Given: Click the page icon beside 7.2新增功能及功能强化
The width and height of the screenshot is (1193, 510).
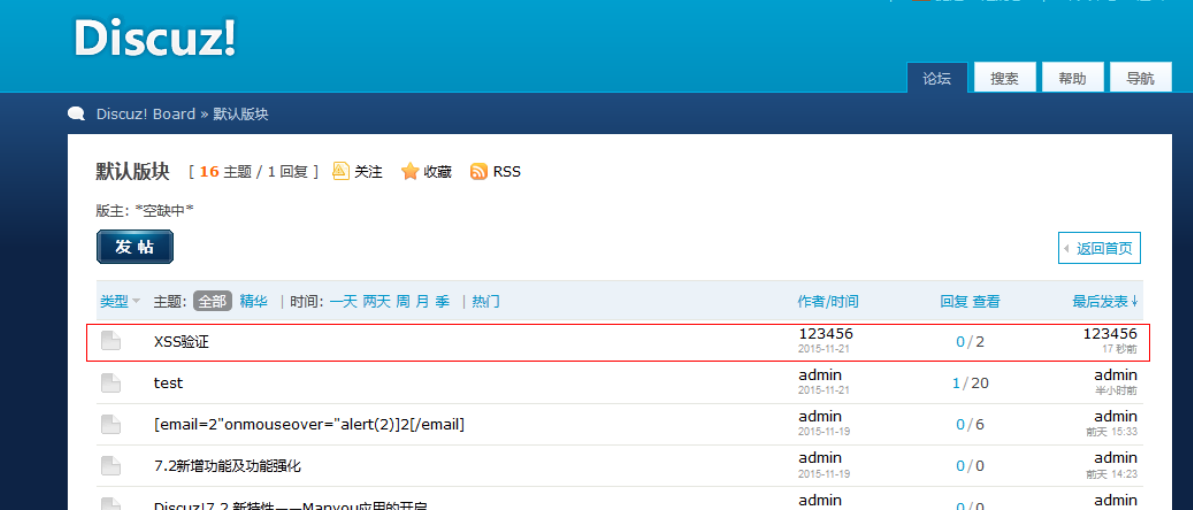Looking at the screenshot, I should [x=111, y=466].
